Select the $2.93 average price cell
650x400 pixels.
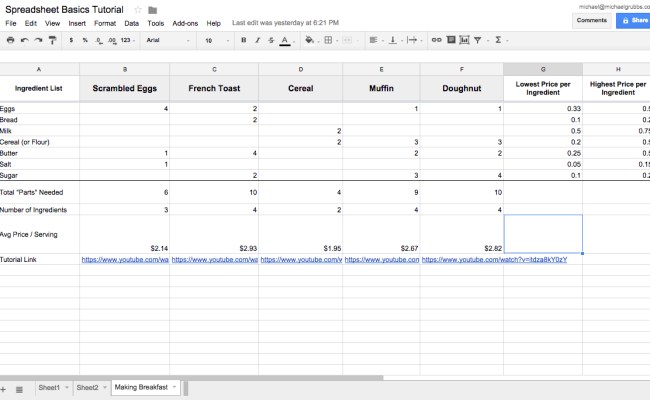[x=214, y=234]
